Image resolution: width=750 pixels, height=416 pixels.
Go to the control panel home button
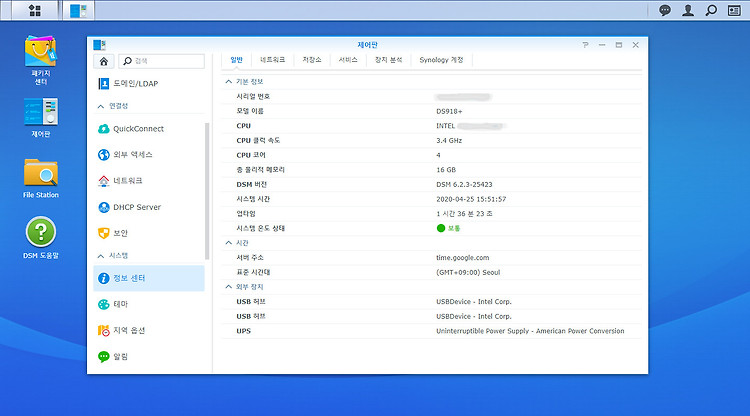point(104,61)
